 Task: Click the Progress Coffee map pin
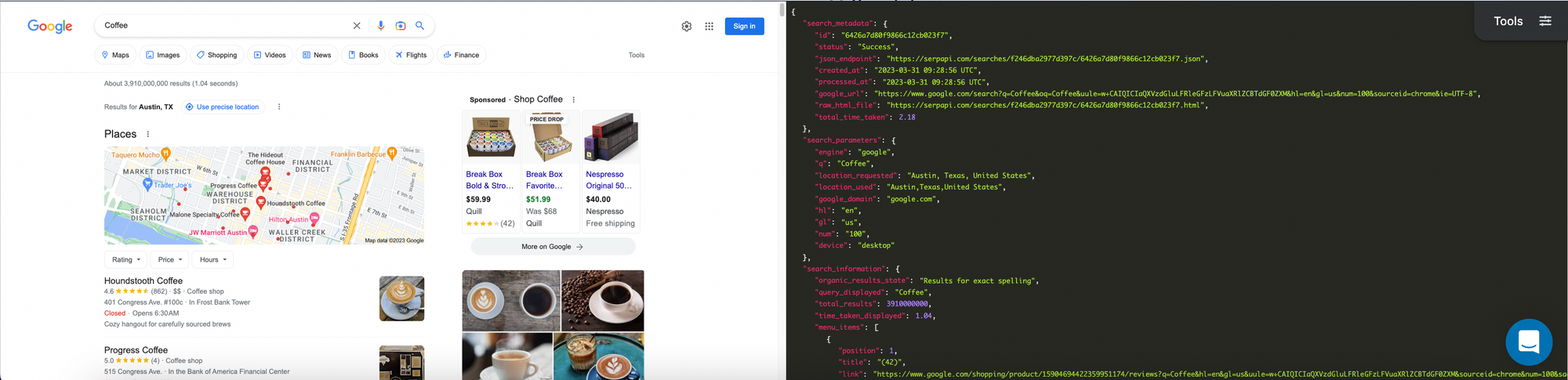click(263, 184)
